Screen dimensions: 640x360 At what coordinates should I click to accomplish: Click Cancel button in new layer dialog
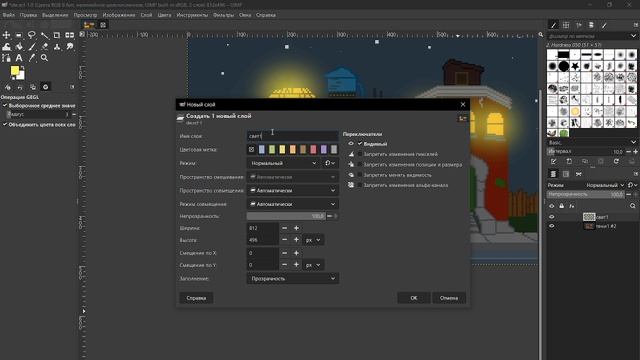449,298
